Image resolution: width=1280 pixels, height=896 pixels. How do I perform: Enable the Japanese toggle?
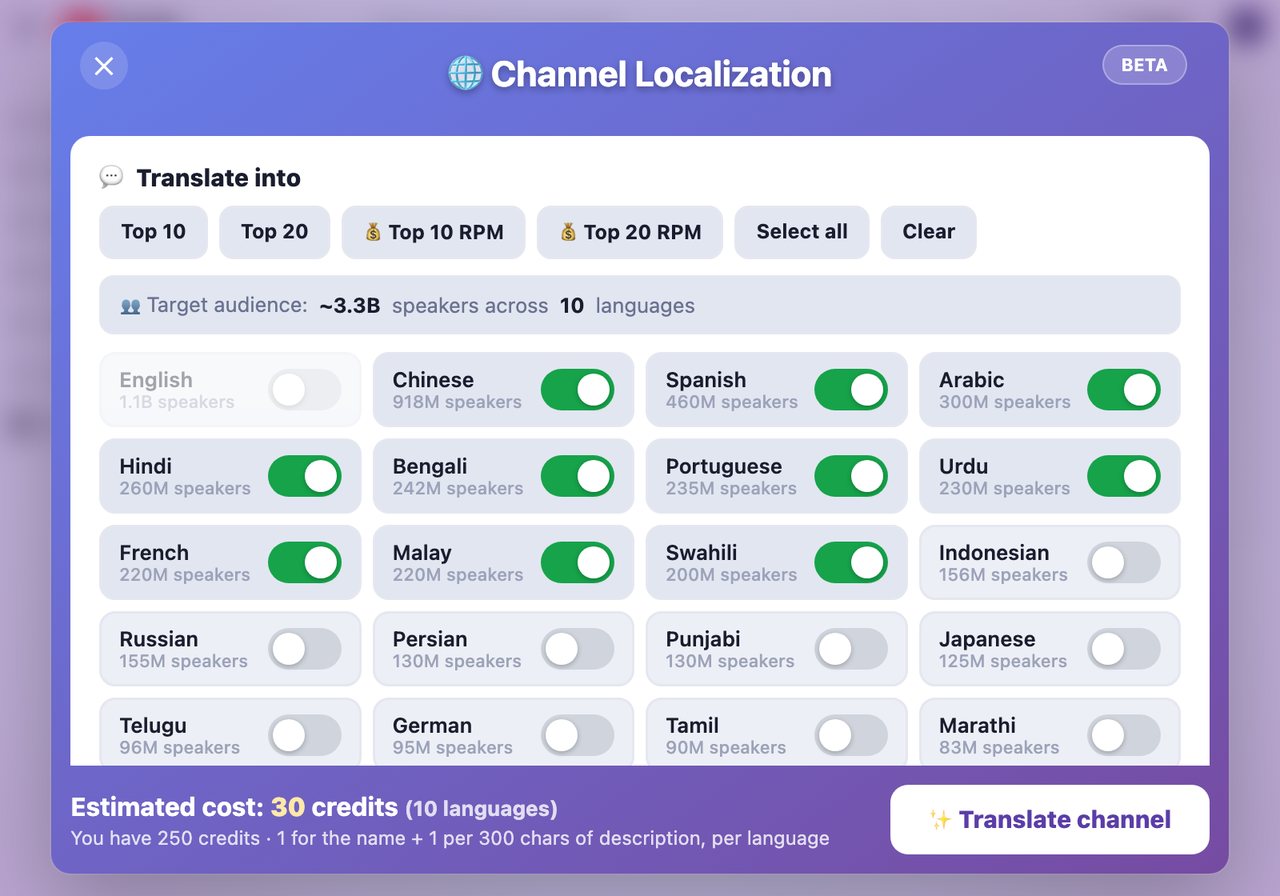point(1123,649)
